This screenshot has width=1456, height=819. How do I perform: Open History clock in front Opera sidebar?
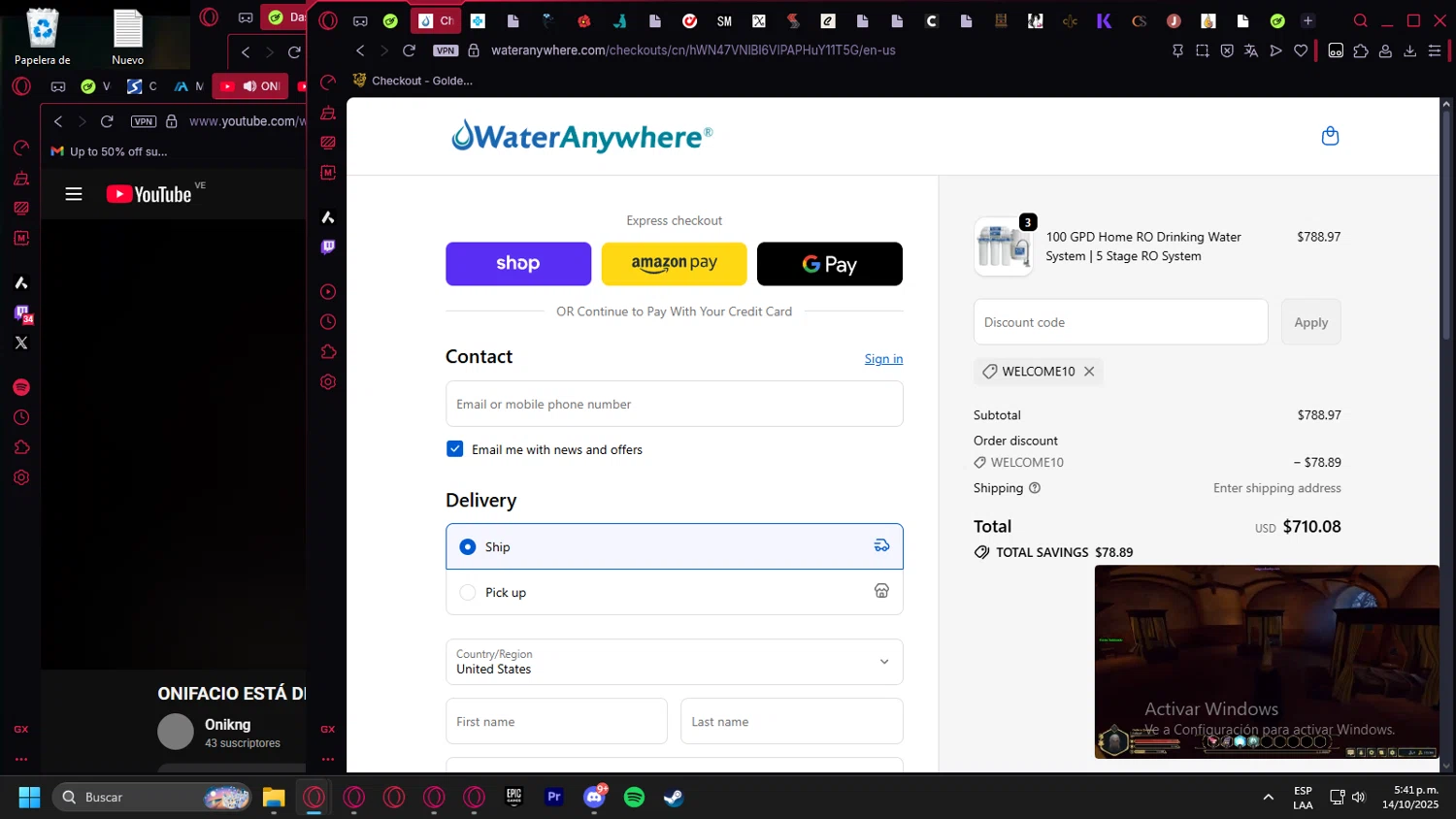[328, 321]
